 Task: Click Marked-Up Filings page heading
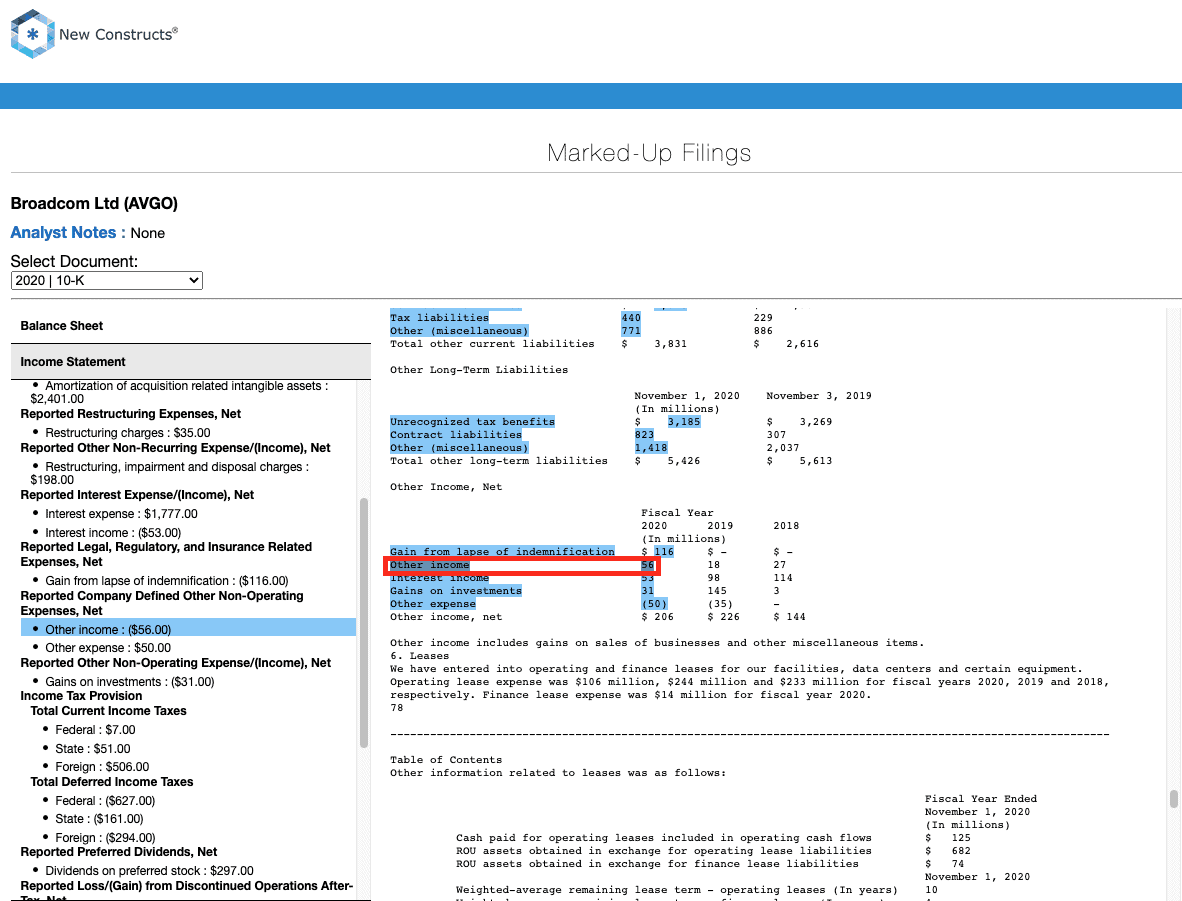[649, 153]
